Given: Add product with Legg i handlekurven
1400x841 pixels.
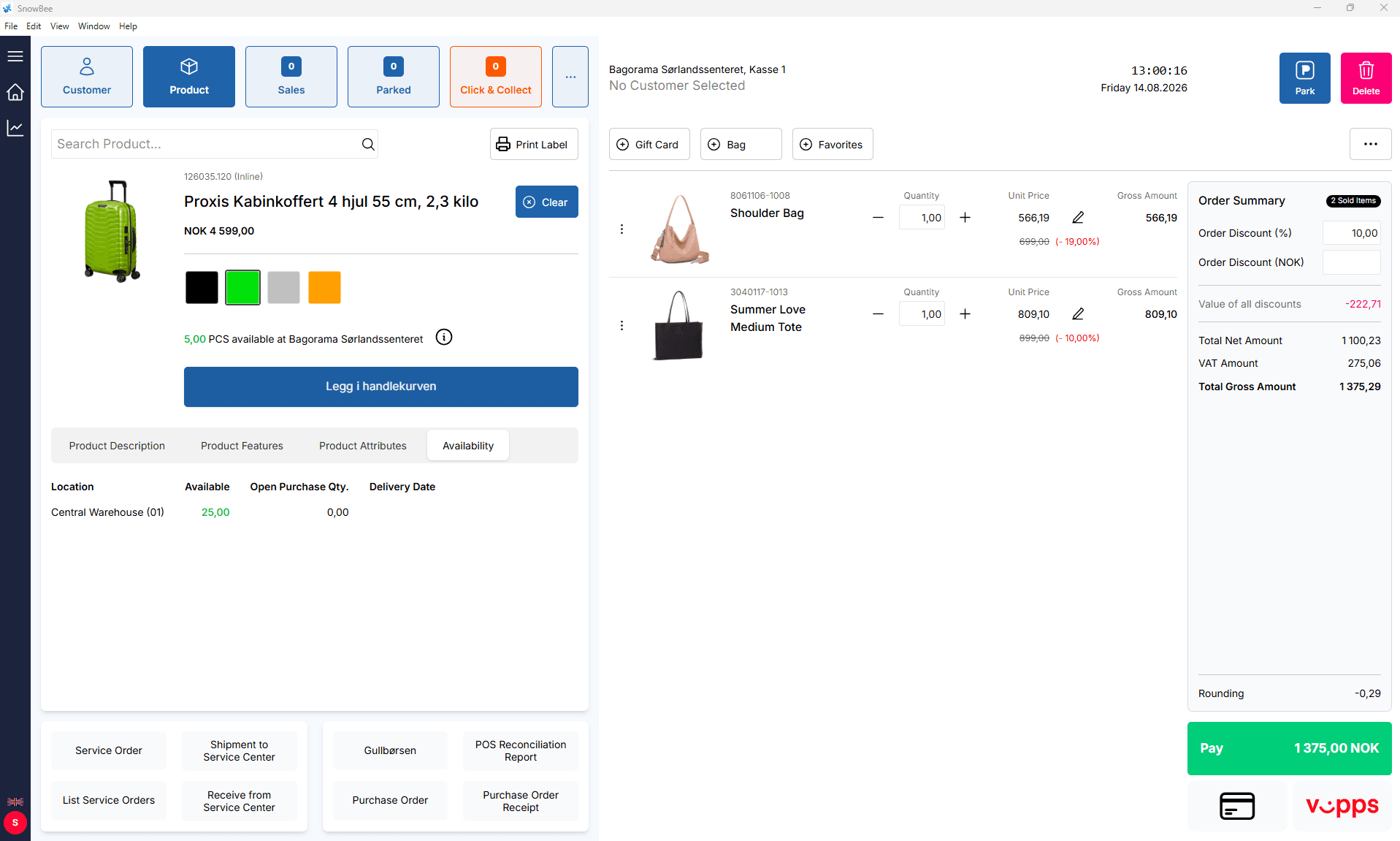Looking at the screenshot, I should (381, 387).
